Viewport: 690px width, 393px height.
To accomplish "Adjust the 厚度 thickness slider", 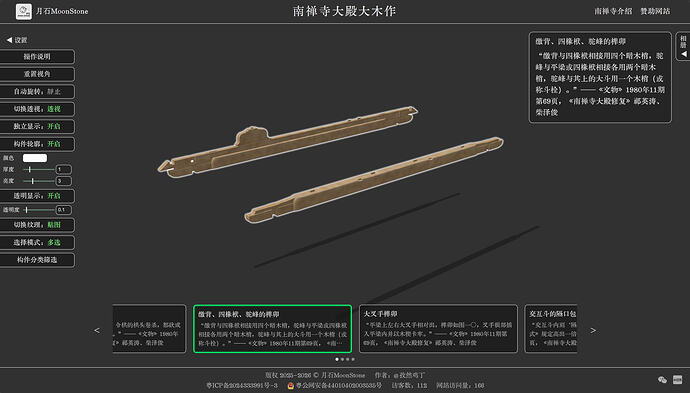I will click(39, 169).
